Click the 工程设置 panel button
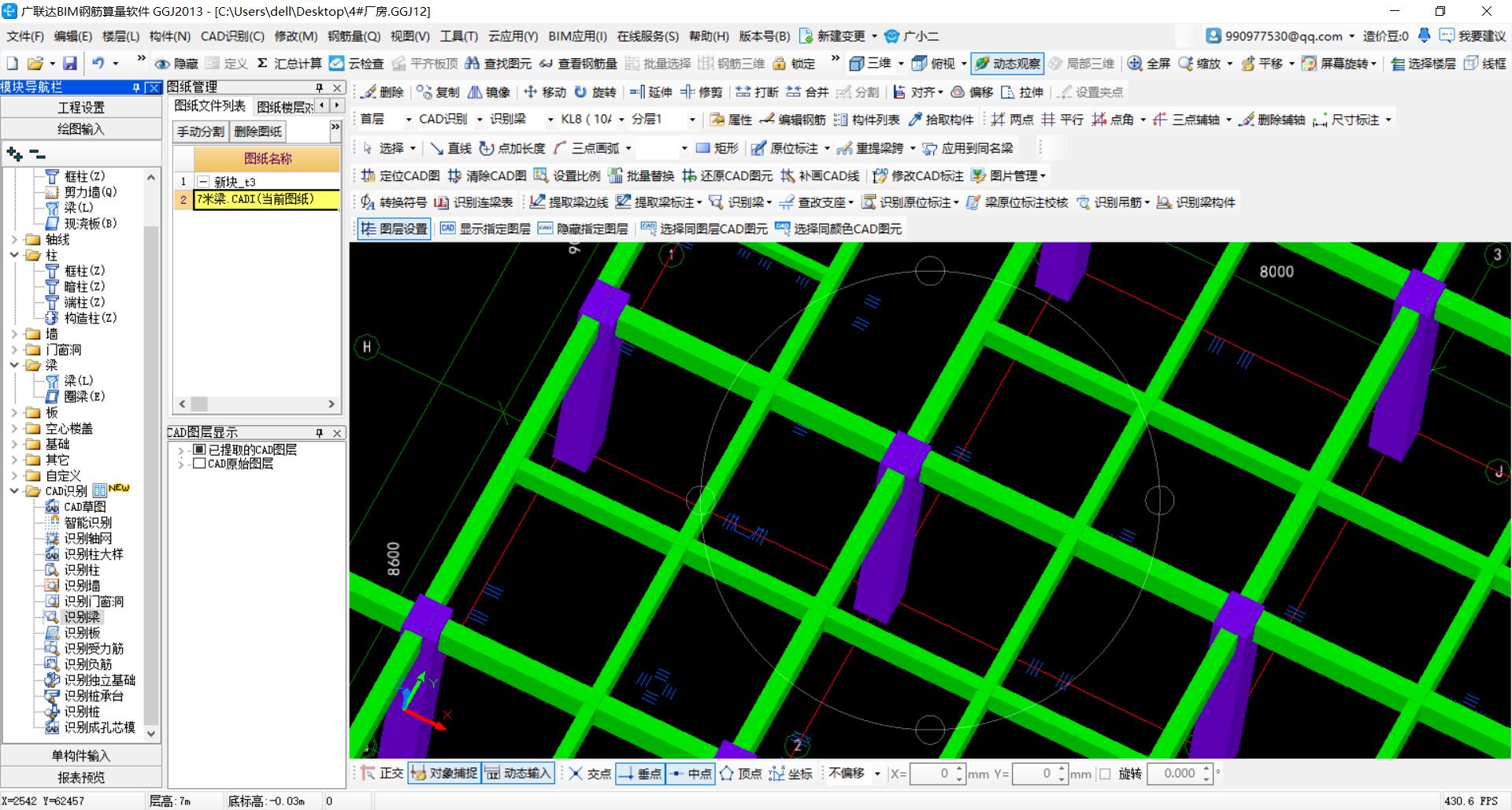Image resolution: width=1512 pixels, height=810 pixels. tap(81, 107)
